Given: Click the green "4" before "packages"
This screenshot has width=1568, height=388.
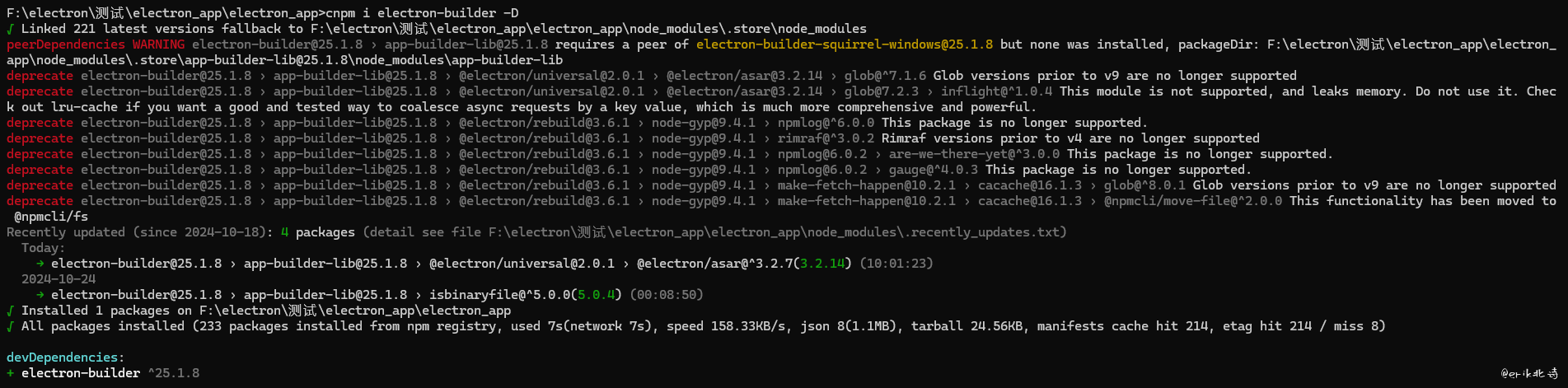Looking at the screenshot, I should click(x=284, y=232).
